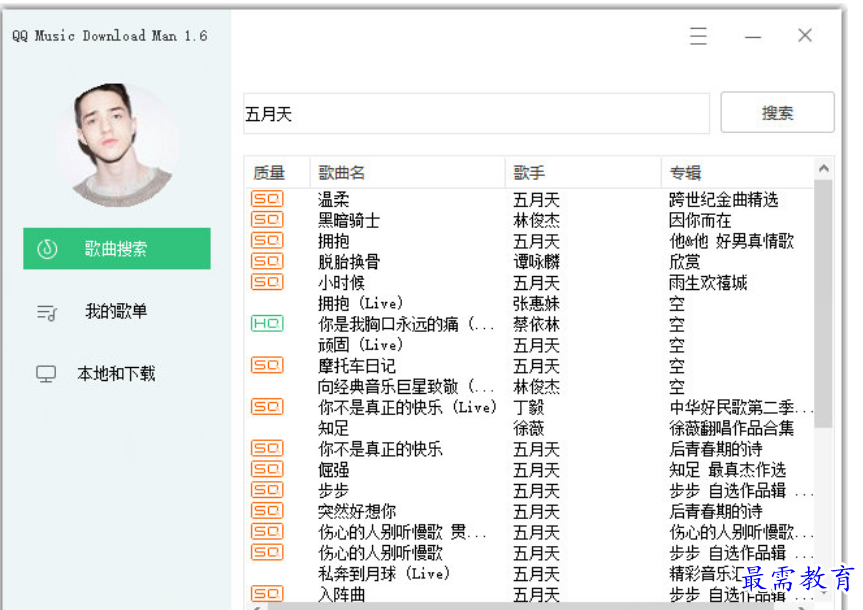The width and height of the screenshot is (863, 610).
Task: Click the vertical scrollbar thumb of results
Action: coord(823,303)
